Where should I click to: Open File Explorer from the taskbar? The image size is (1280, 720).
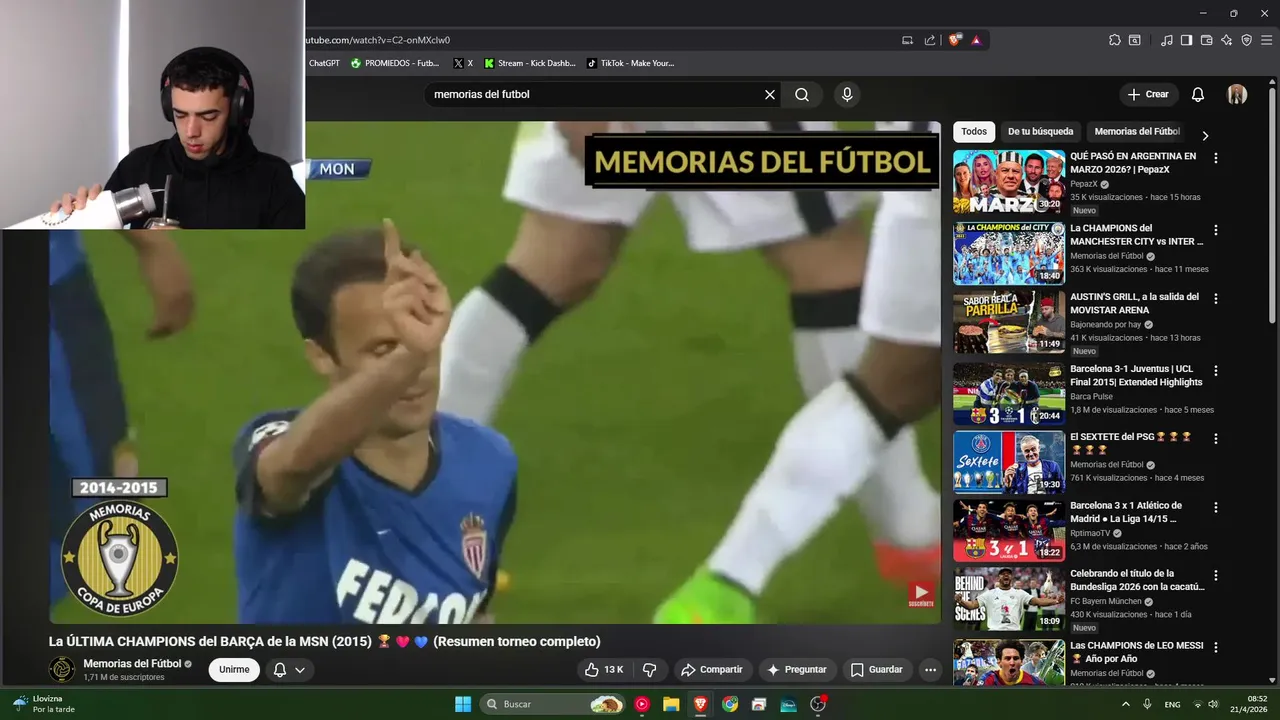pyautogui.click(x=671, y=704)
